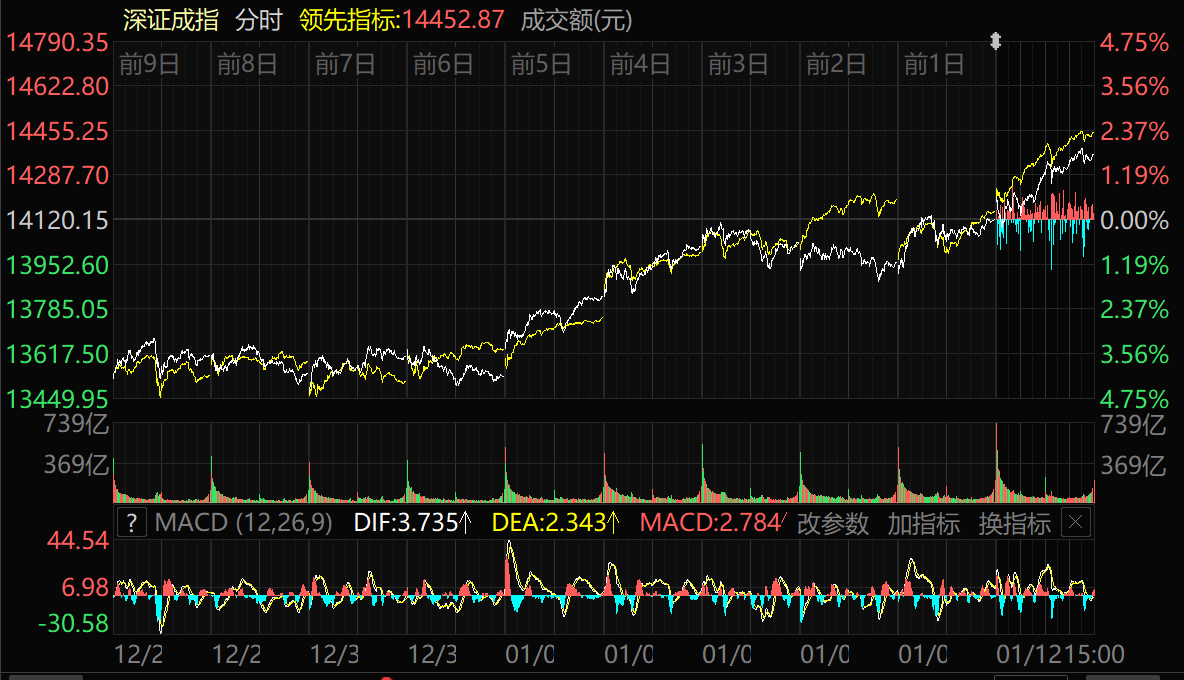The width and height of the screenshot is (1184, 680).
Task: Click 改参数 to modify MACD parameters
Action: (x=833, y=523)
